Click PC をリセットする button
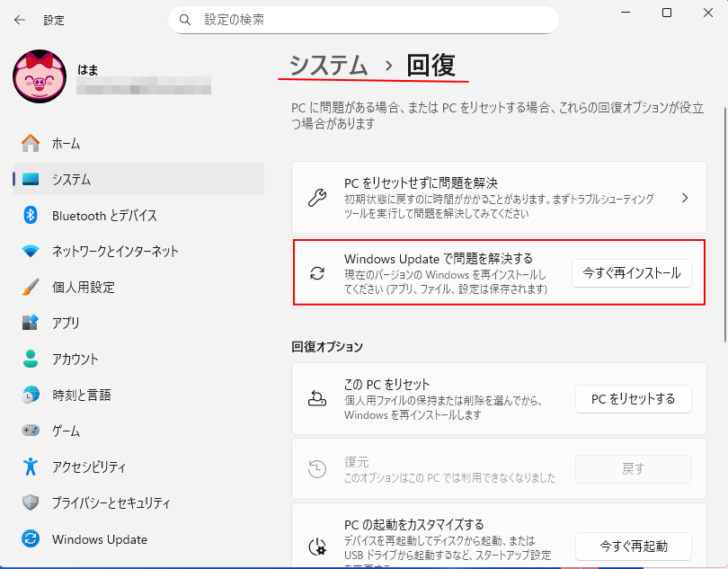Viewport: 728px width, 569px height. coord(633,399)
